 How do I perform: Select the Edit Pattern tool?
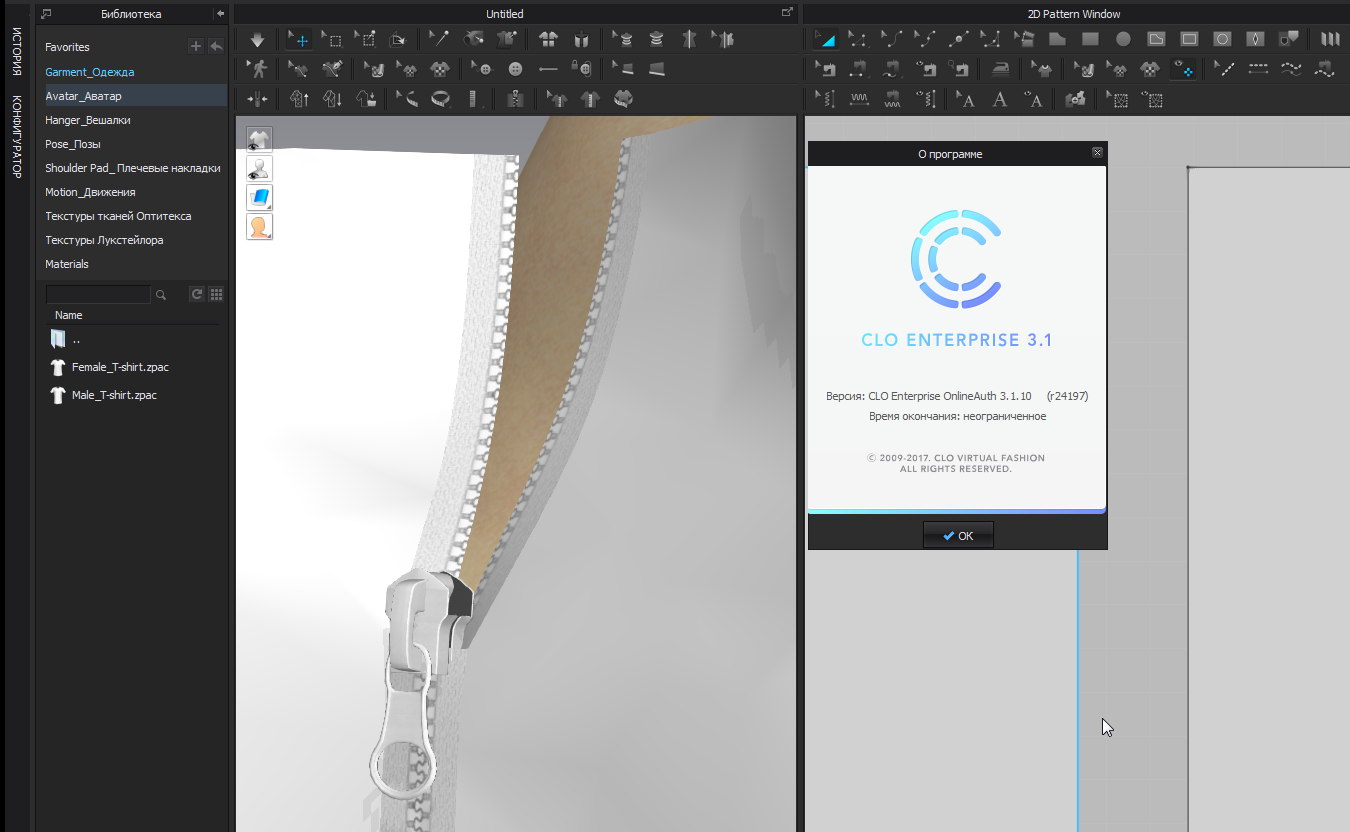pos(825,40)
